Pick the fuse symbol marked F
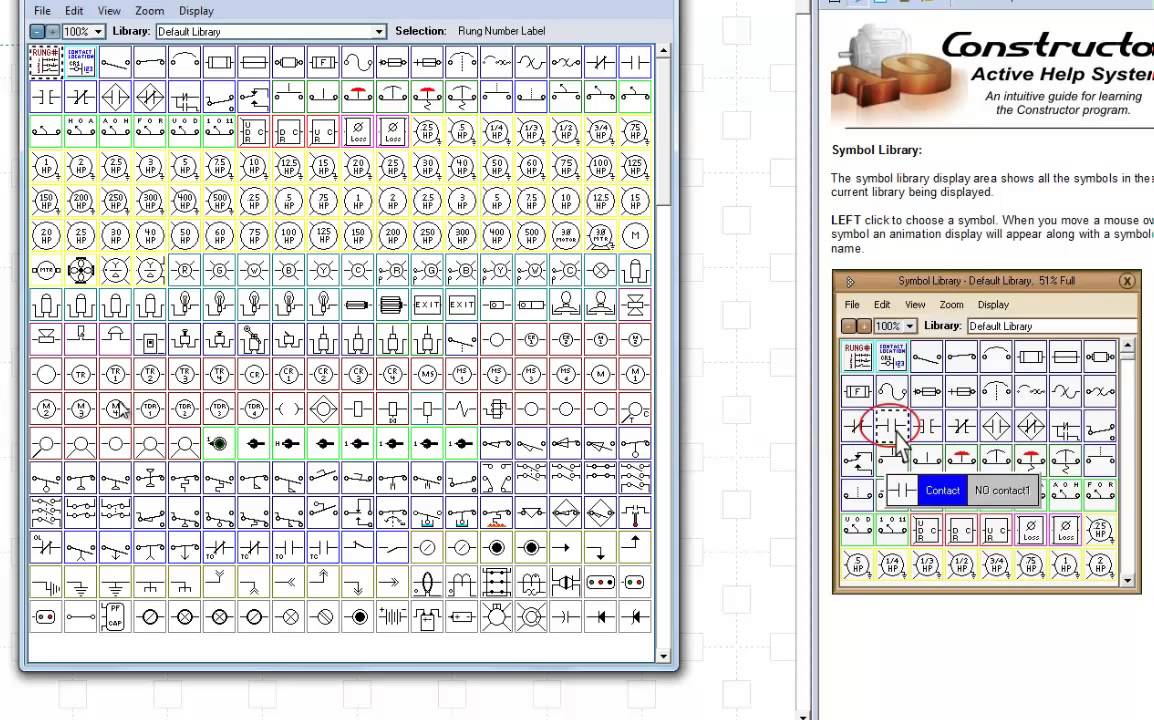Image resolution: width=1154 pixels, height=720 pixels. pyautogui.click(x=323, y=62)
